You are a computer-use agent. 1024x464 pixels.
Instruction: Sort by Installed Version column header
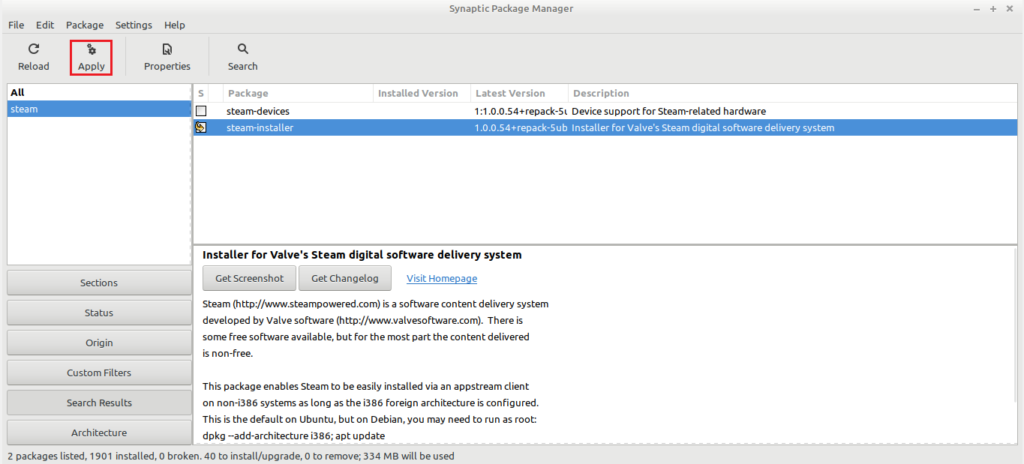[x=421, y=93]
